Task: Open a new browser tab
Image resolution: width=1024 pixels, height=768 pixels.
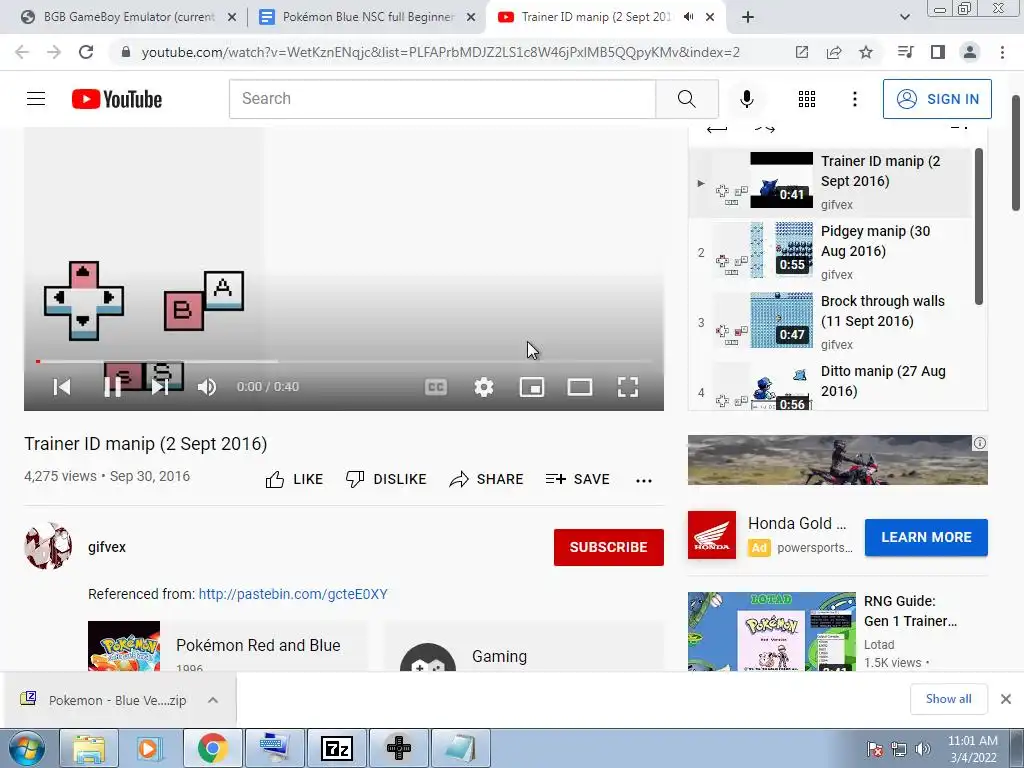Action: click(748, 17)
